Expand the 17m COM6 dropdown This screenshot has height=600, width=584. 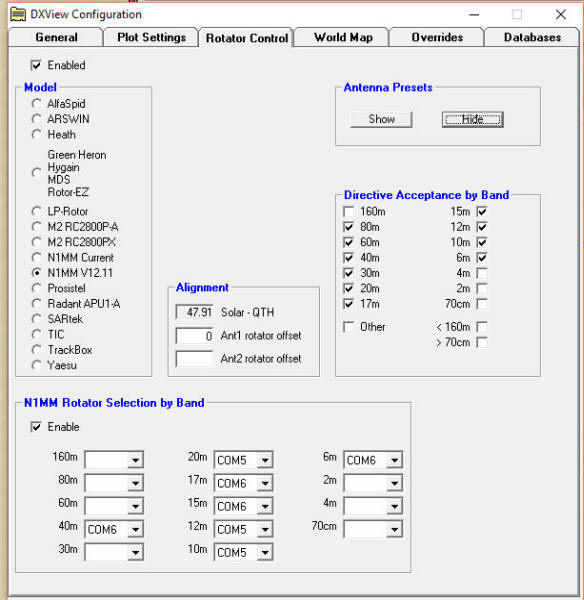pyautogui.click(x=265, y=483)
